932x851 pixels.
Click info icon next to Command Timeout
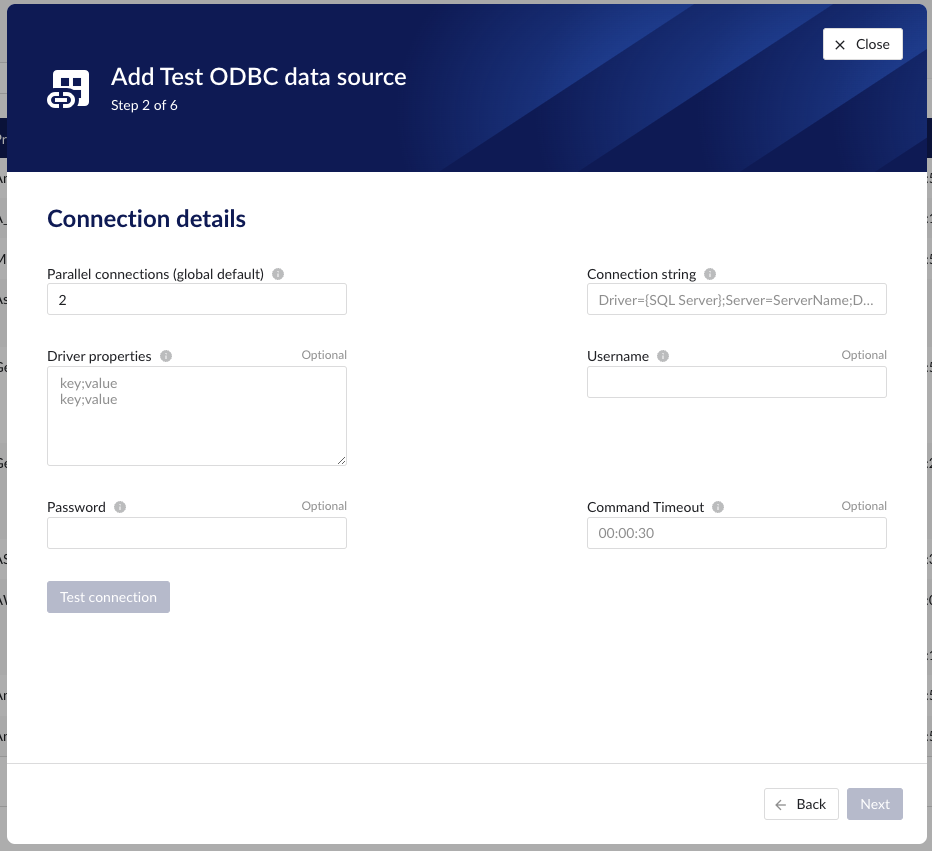pyautogui.click(x=718, y=507)
